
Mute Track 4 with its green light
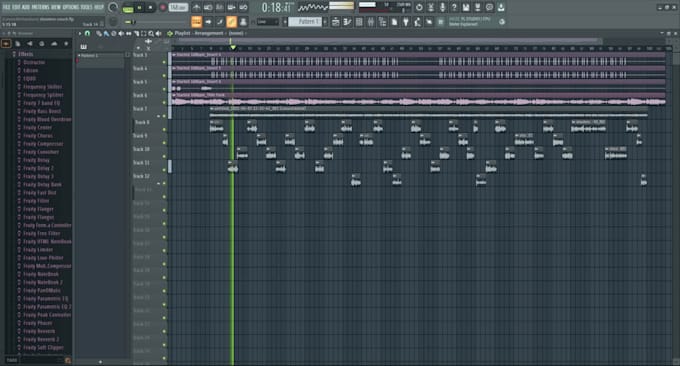click(164, 75)
